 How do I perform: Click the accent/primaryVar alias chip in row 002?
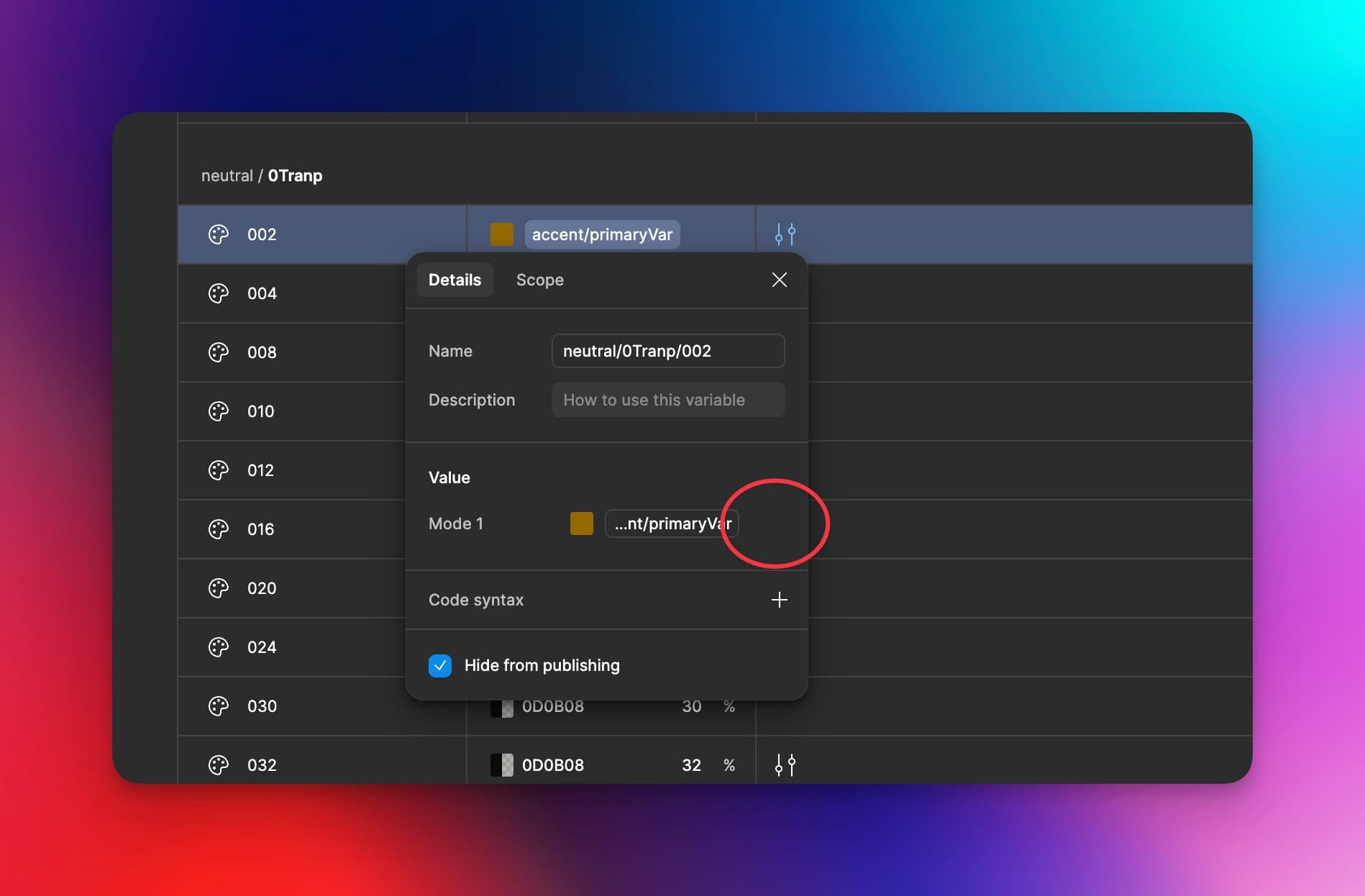pos(603,234)
